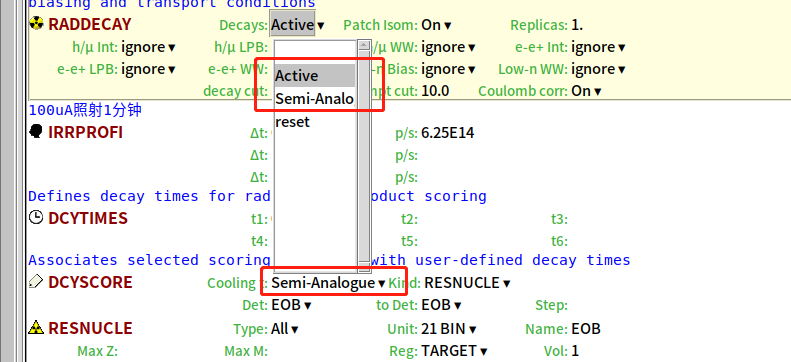Image resolution: width=791 pixels, height=362 pixels.
Task: Click the dropdown list scrollbar down arrow
Action: (x=364, y=267)
